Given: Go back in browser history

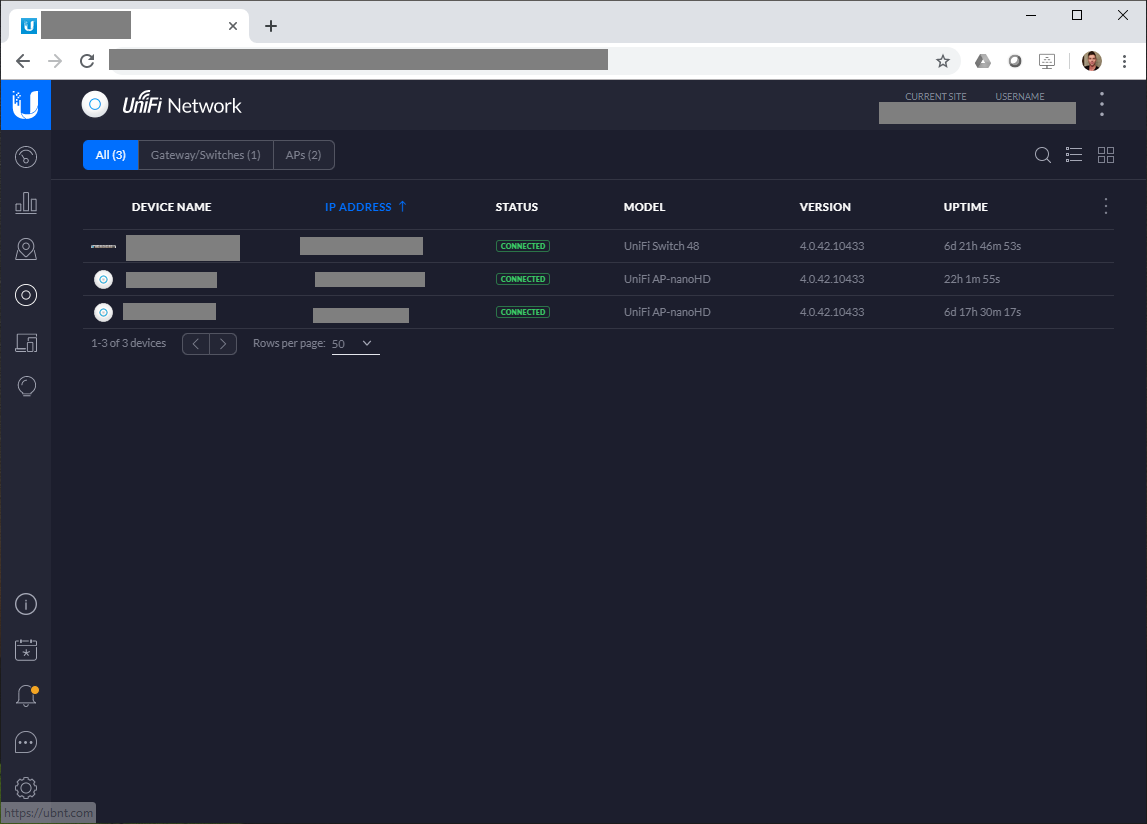Looking at the screenshot, I should (x=23, y=61).
